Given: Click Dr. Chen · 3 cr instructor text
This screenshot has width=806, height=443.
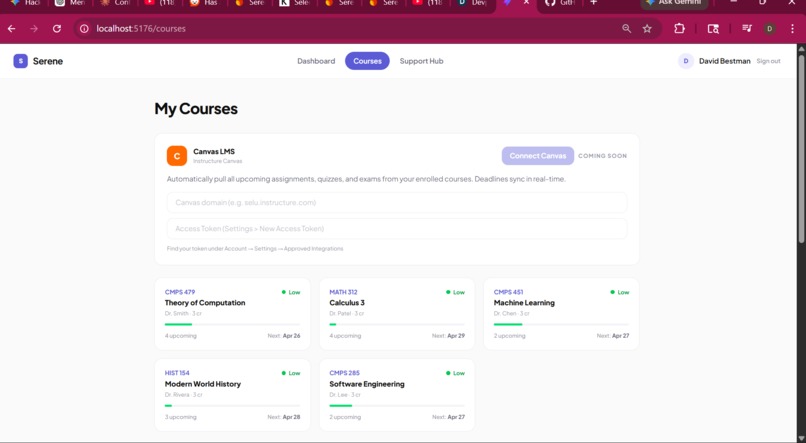Looking at the screenshot, I should (511, 313).
